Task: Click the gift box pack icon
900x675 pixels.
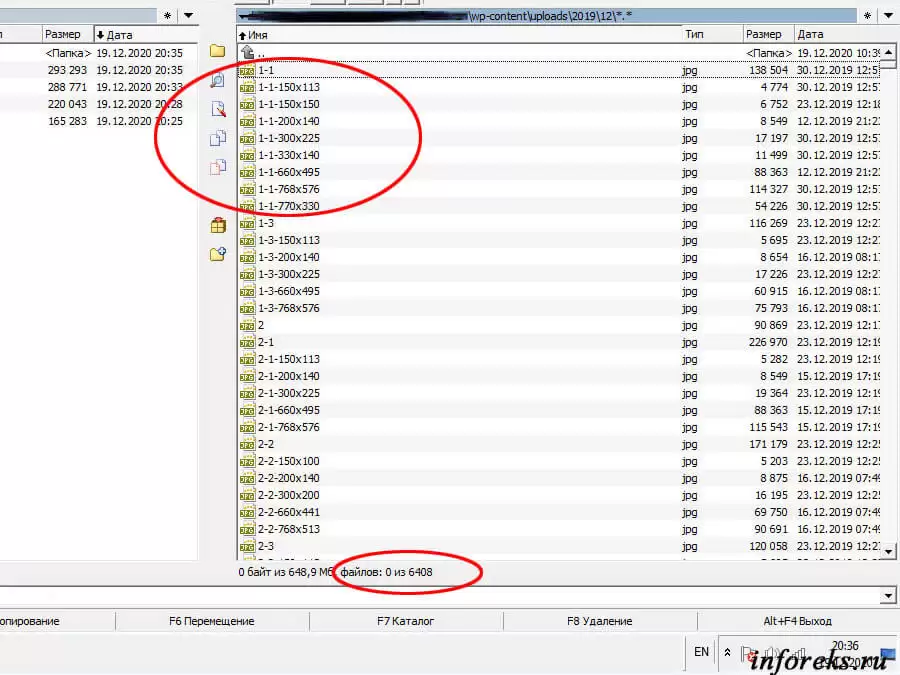Action: coord(217,225)
